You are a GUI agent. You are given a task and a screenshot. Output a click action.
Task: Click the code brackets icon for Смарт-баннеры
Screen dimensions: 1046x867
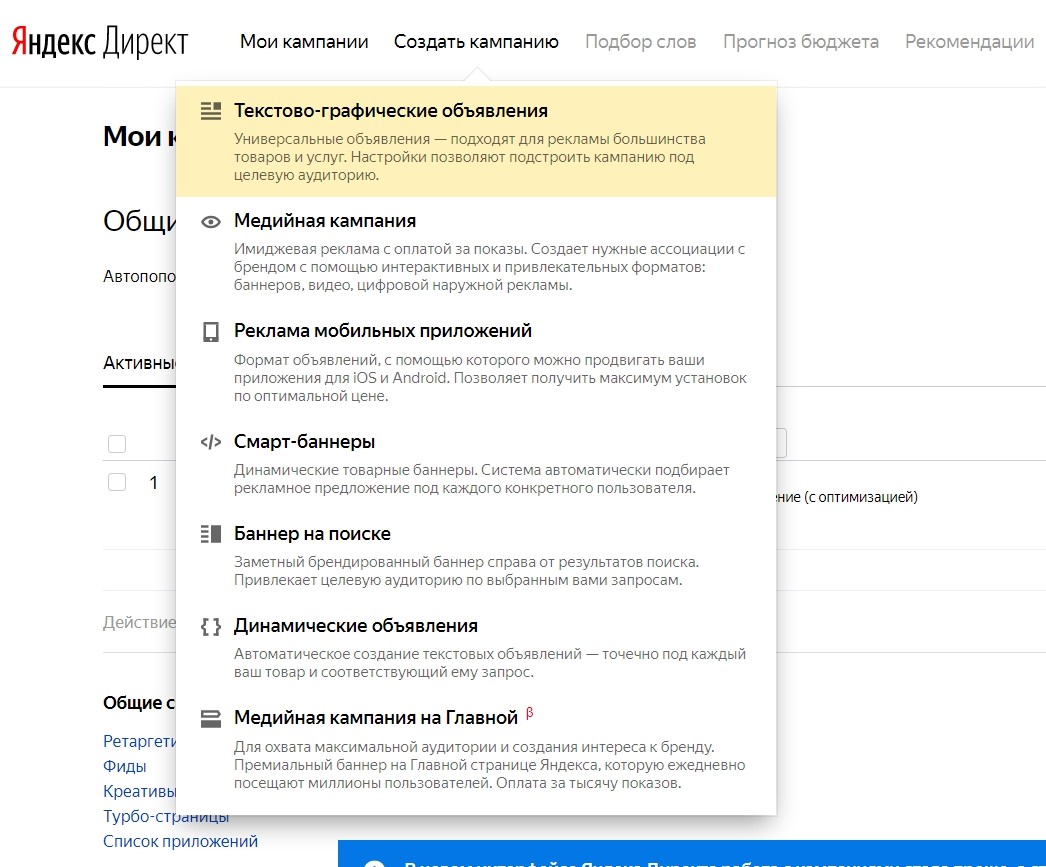click(210, 442)
